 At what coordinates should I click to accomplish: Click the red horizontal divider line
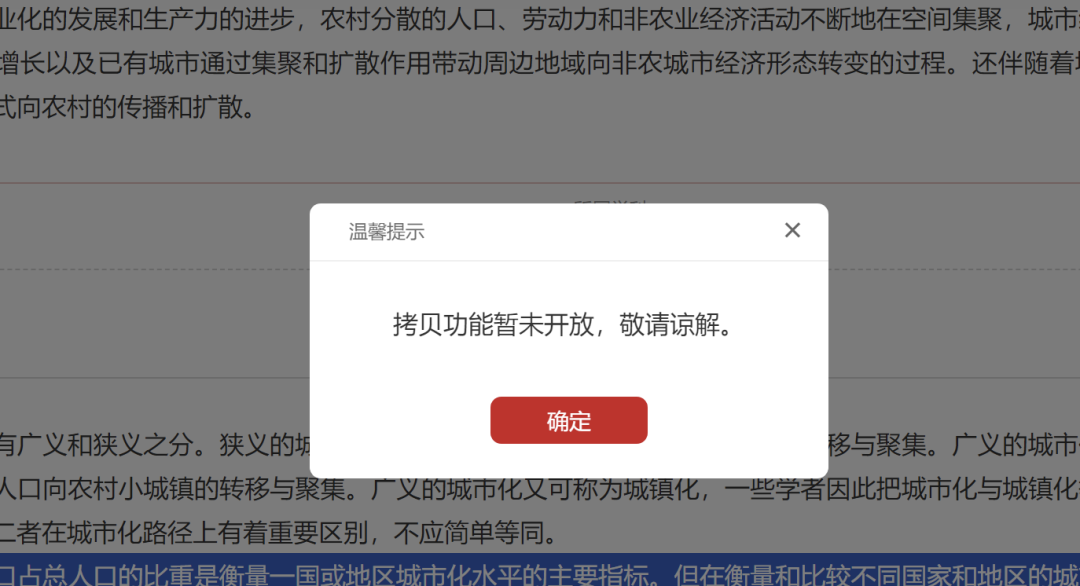click(540, 183)
